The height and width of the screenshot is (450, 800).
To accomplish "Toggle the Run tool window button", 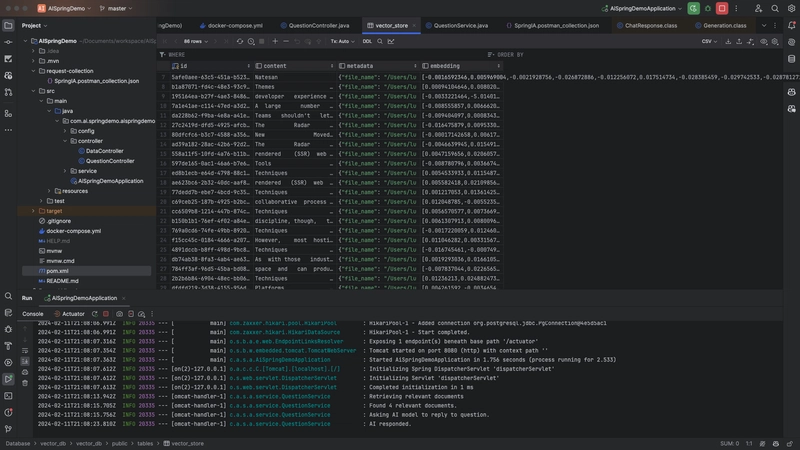I will click(x=8, y=379).
